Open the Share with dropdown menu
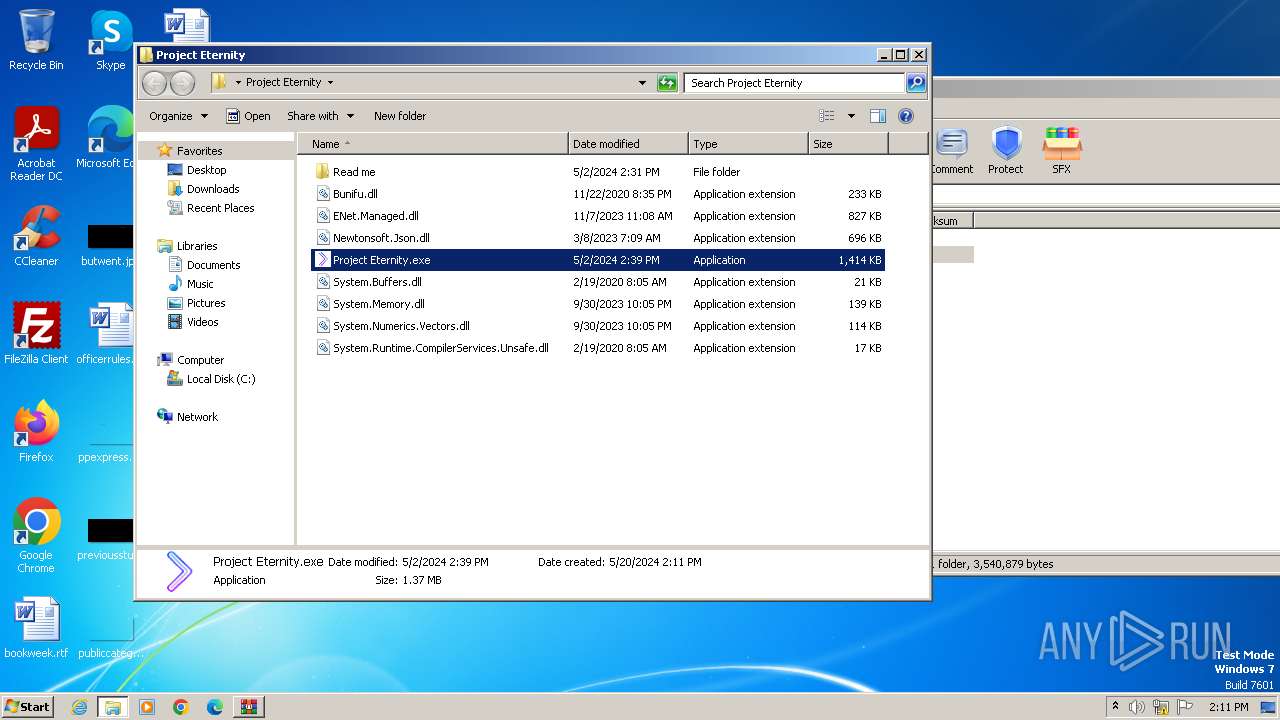The width and height of the screenshot is (1280, 720). 319,116
